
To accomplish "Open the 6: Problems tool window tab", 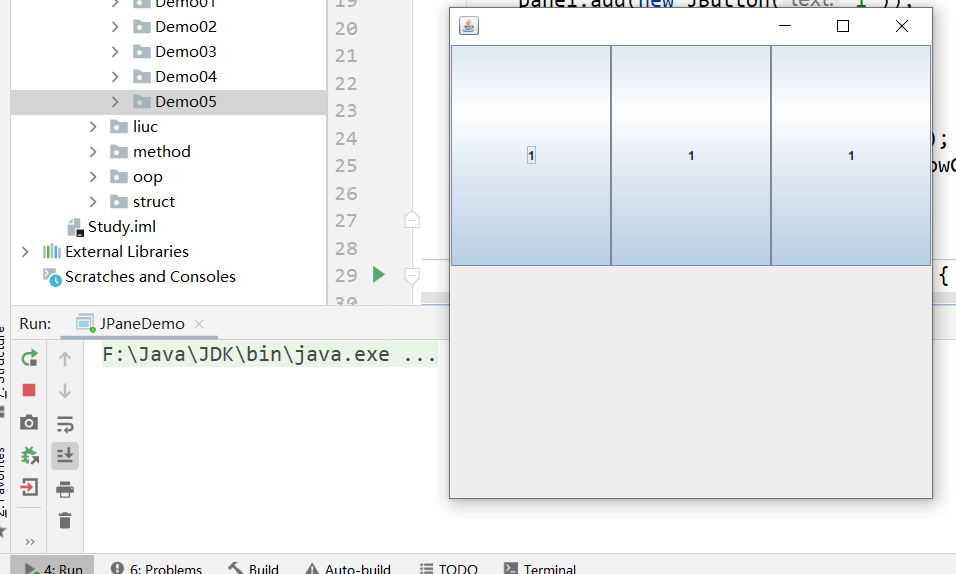I will 156,568.
